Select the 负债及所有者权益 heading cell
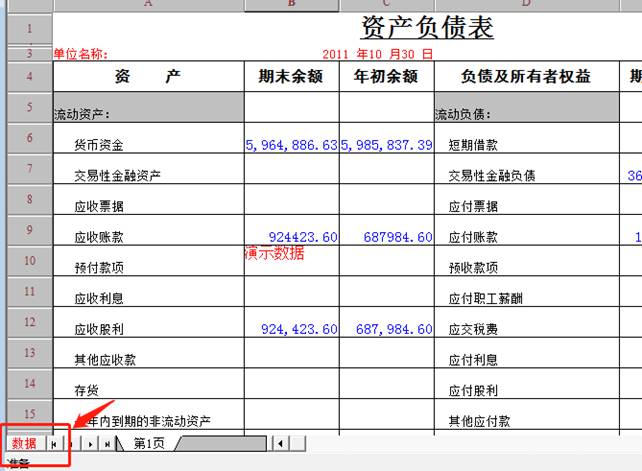Viewport: 642px width, 471px height. coord(525,77)
